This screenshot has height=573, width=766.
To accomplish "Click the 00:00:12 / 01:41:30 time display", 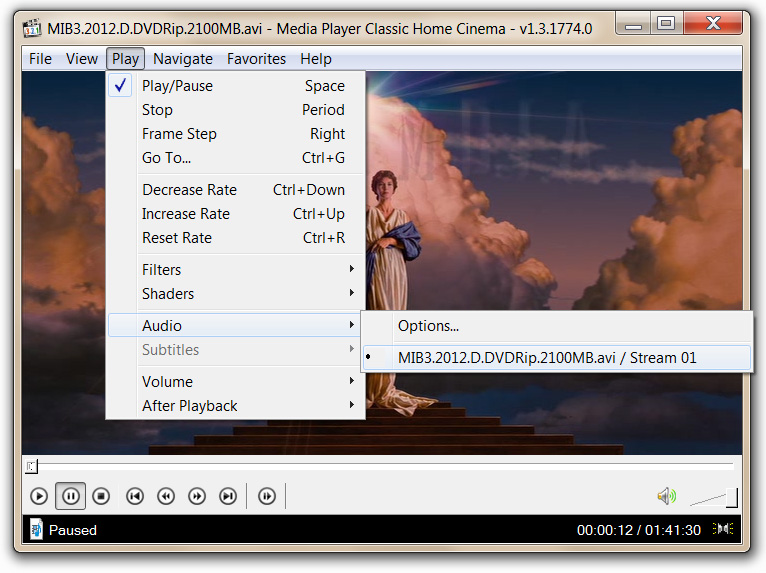I will [x=638, y=530].
